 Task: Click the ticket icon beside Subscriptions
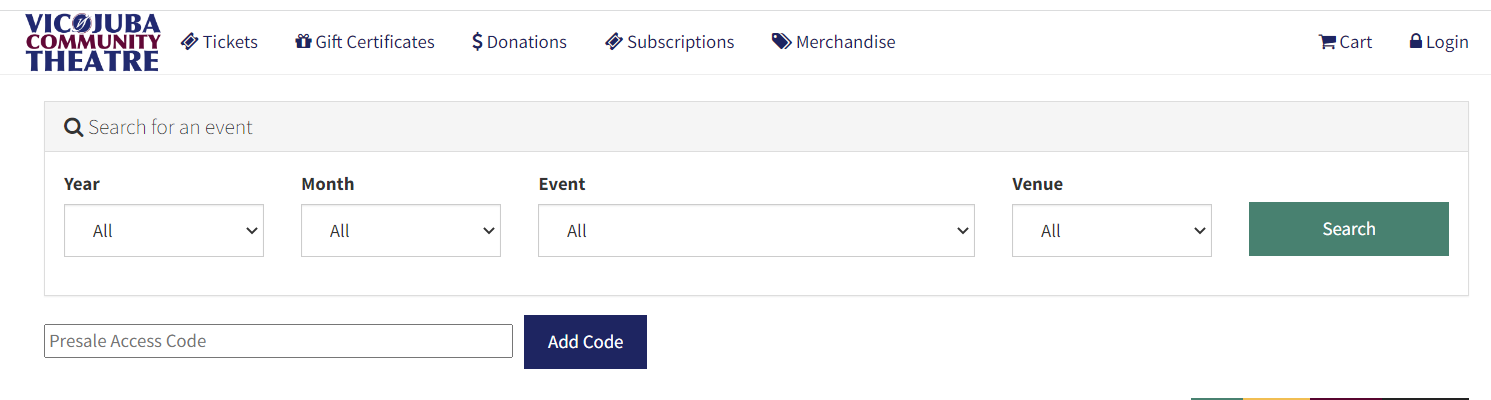(x=614, y=41)
